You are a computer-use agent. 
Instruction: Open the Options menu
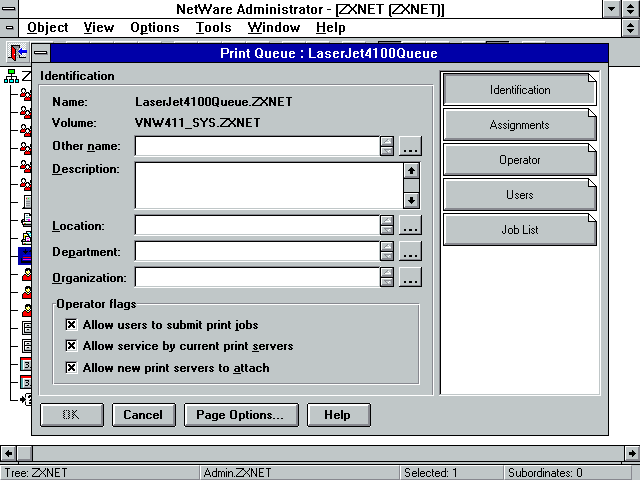click(155, 27)
